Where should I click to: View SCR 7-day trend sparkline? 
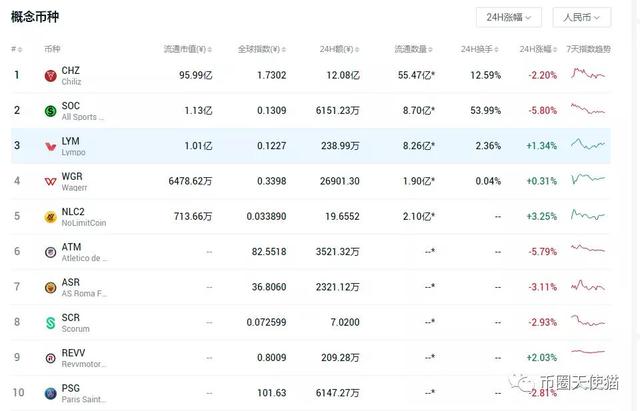tap(588, 320)
